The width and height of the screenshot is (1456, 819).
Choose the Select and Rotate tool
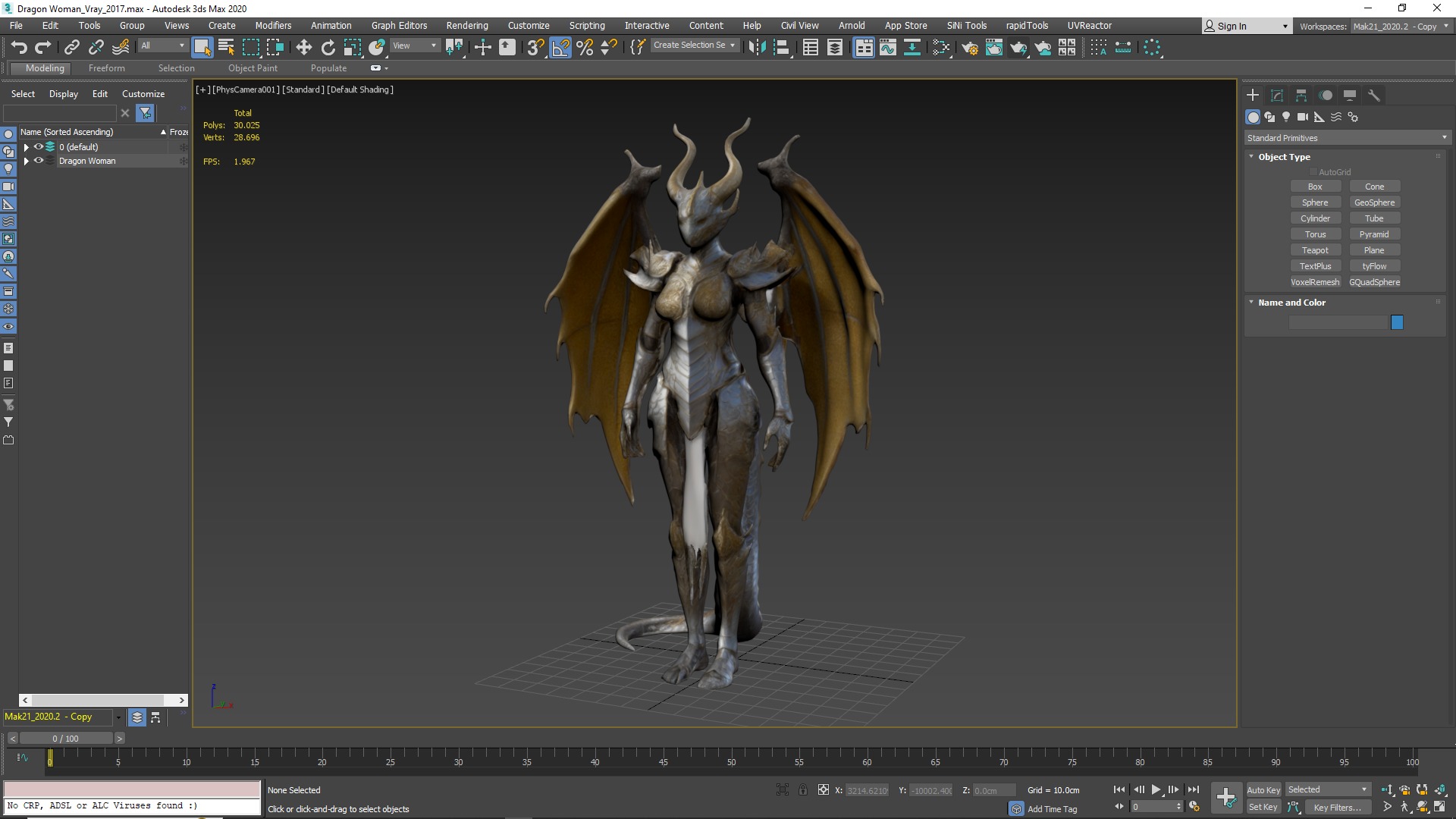tap(328, 47)
